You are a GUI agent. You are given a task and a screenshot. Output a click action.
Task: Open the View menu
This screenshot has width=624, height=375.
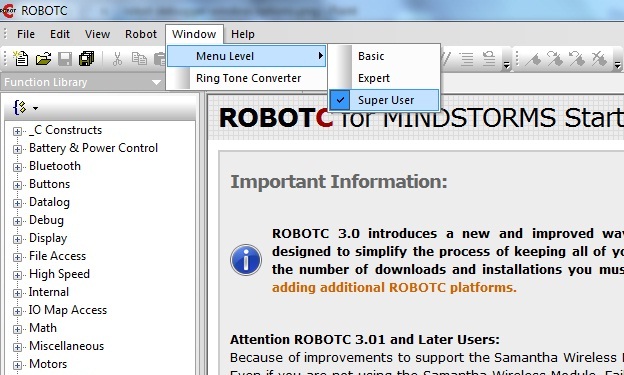click(x=97, y=34)
